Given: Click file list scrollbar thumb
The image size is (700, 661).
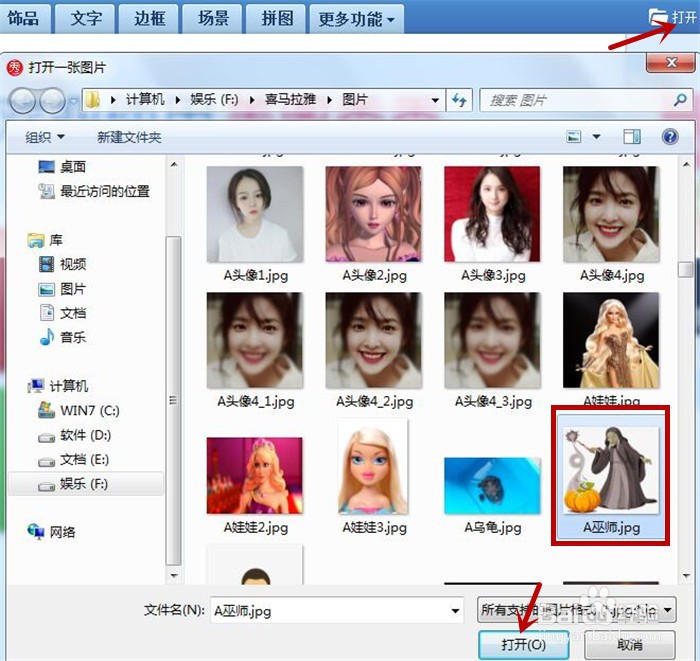Looking at the screenshot, I should (685, 270).
